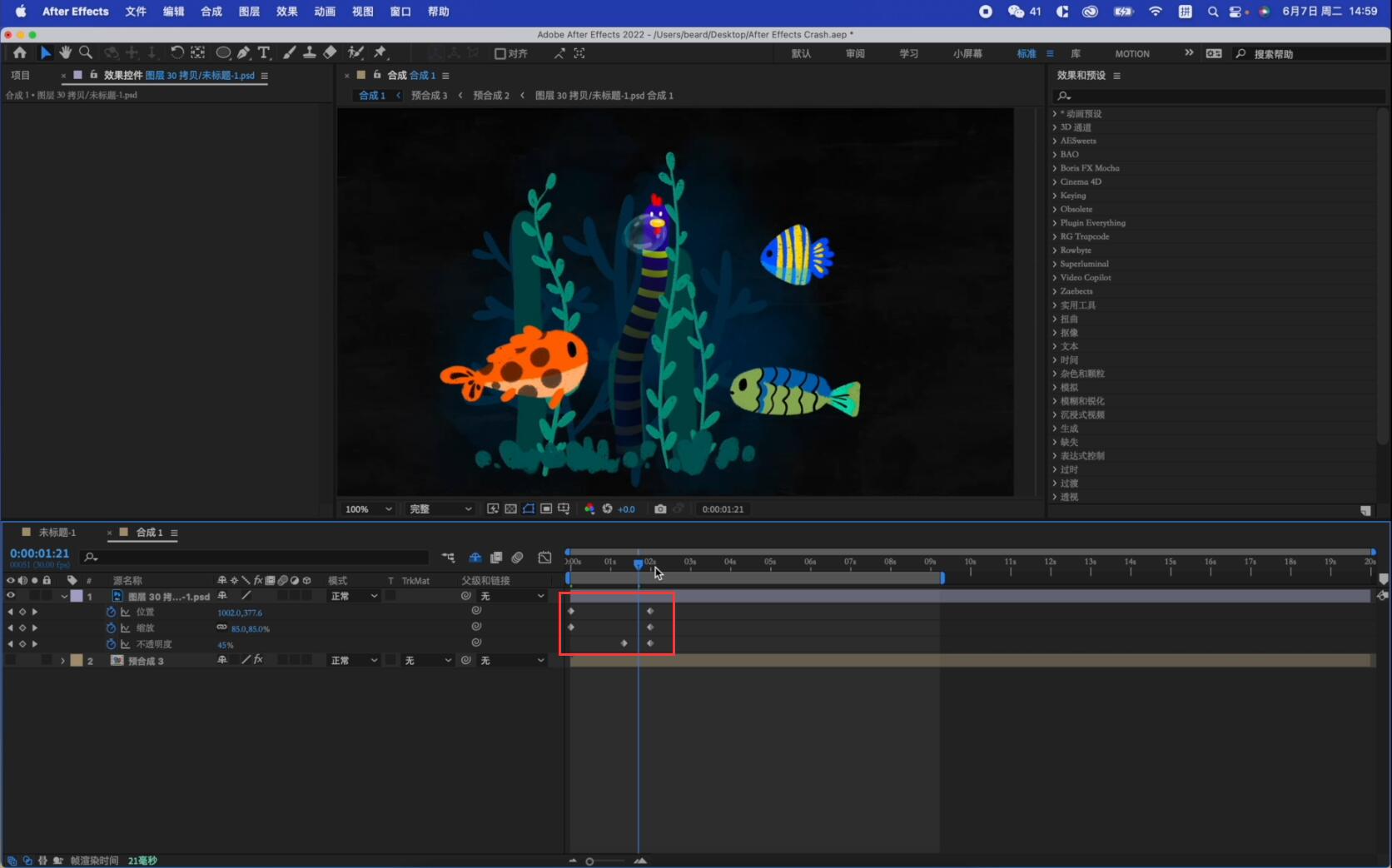Click the draft 3D icon in timeline

click(x=475, y=558)
